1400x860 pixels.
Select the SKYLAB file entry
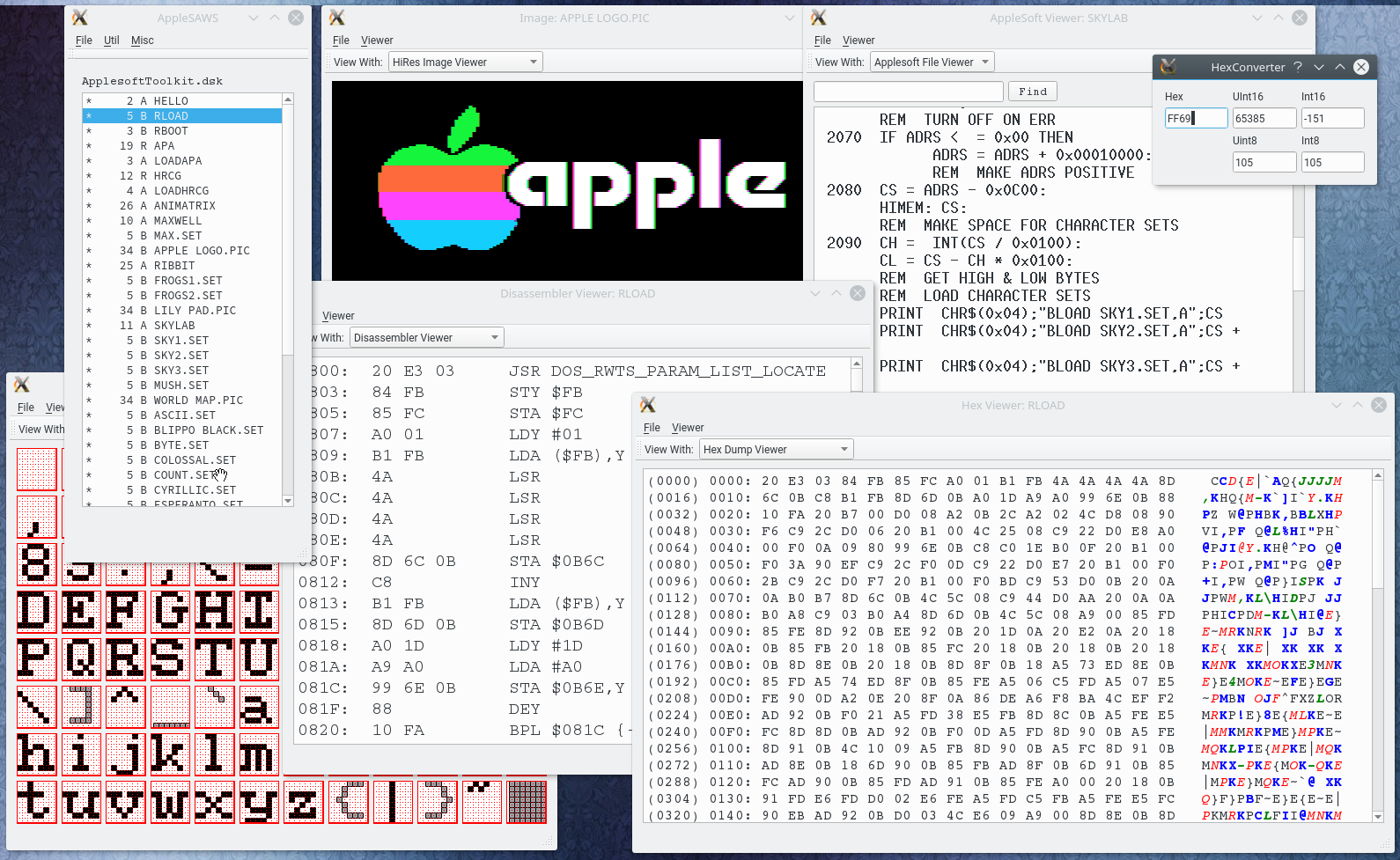point(182,326)
